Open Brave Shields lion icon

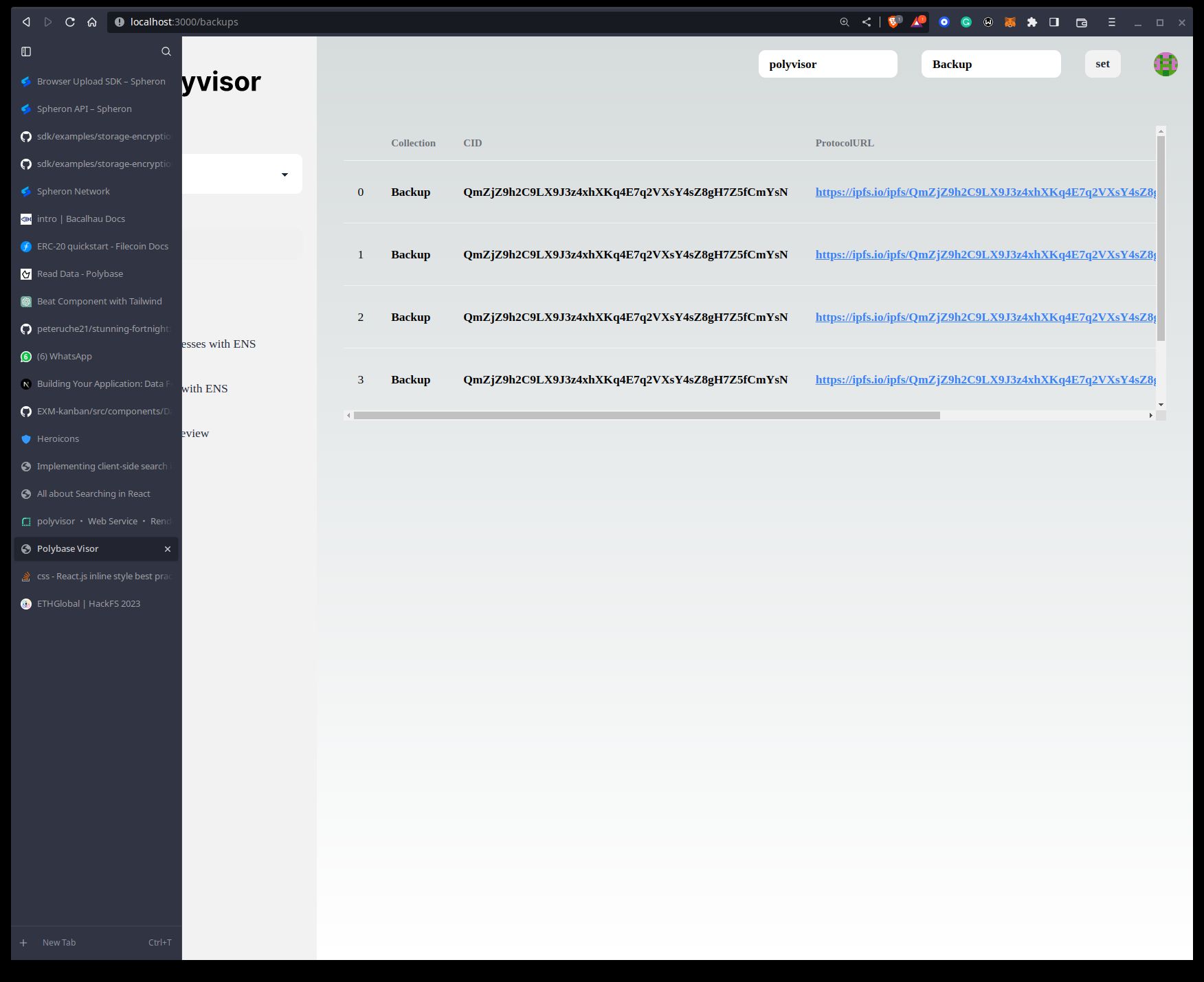[x=894, y=22]
